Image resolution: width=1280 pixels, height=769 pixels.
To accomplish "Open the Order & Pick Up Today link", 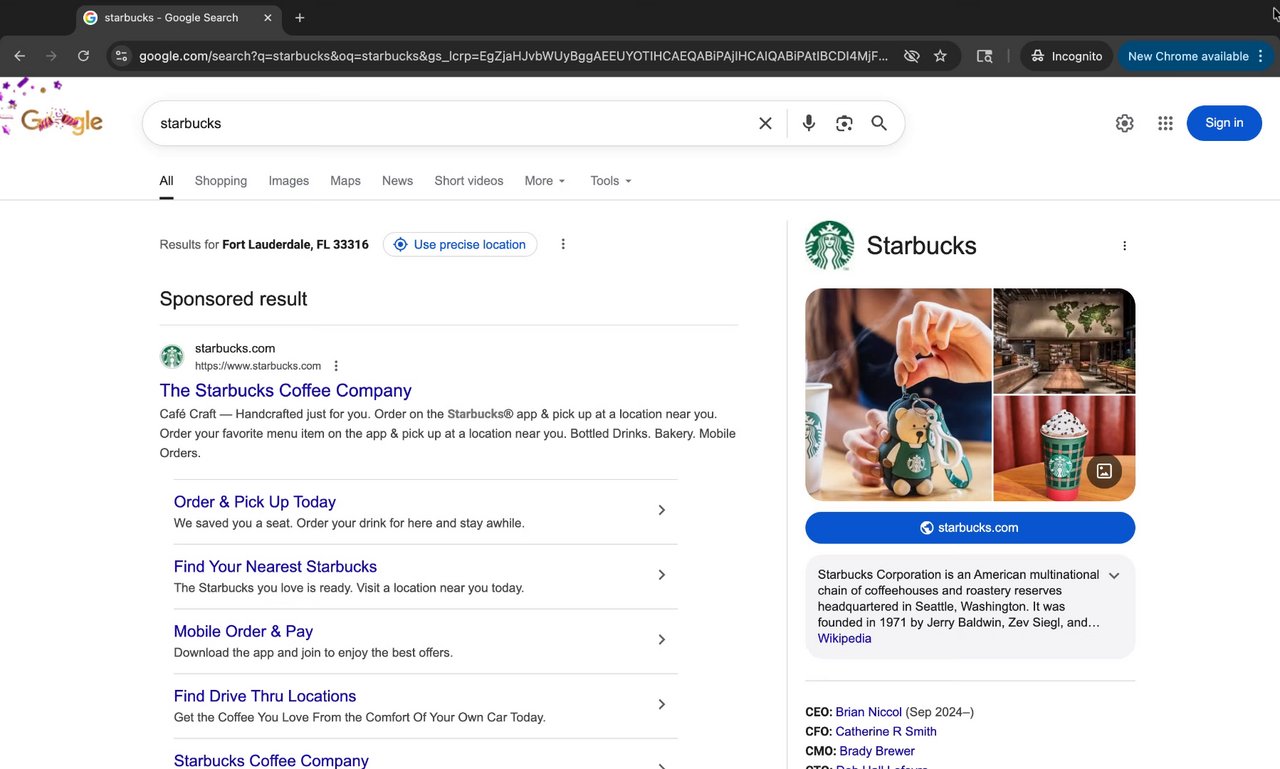I will [255, 502].
